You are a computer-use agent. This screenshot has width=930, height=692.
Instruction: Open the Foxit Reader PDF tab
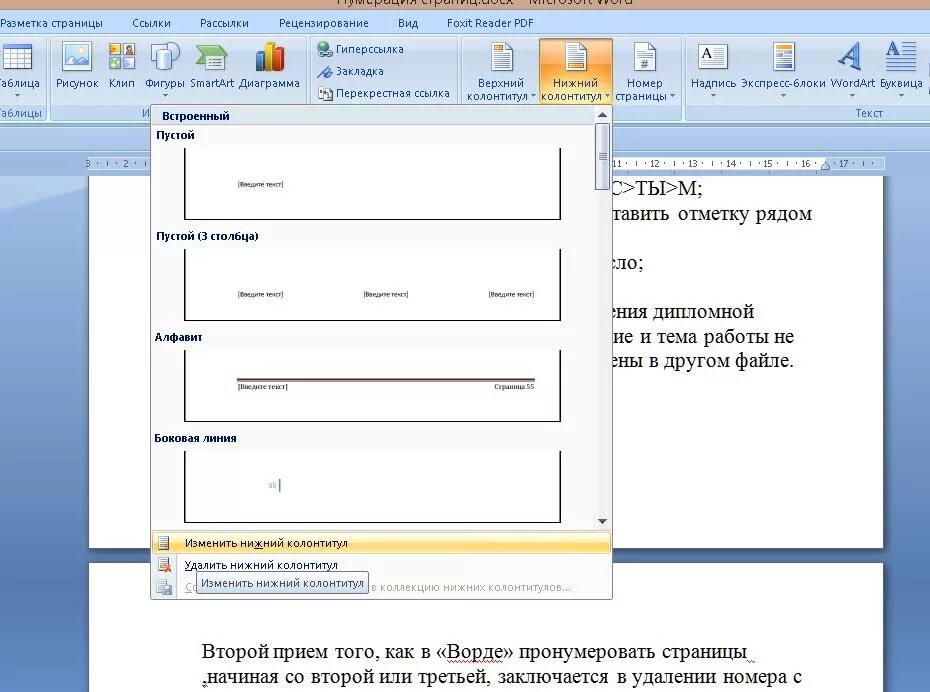(x=490, y=23)
